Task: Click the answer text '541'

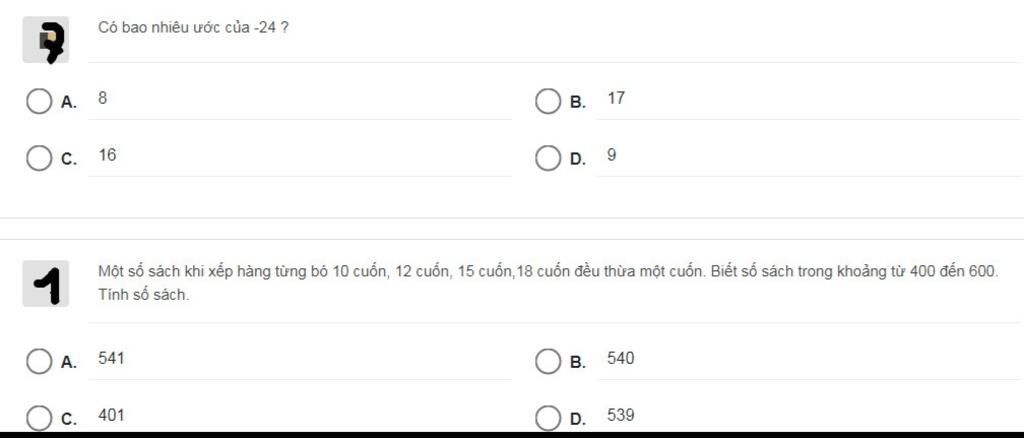Action: [111, 358]
